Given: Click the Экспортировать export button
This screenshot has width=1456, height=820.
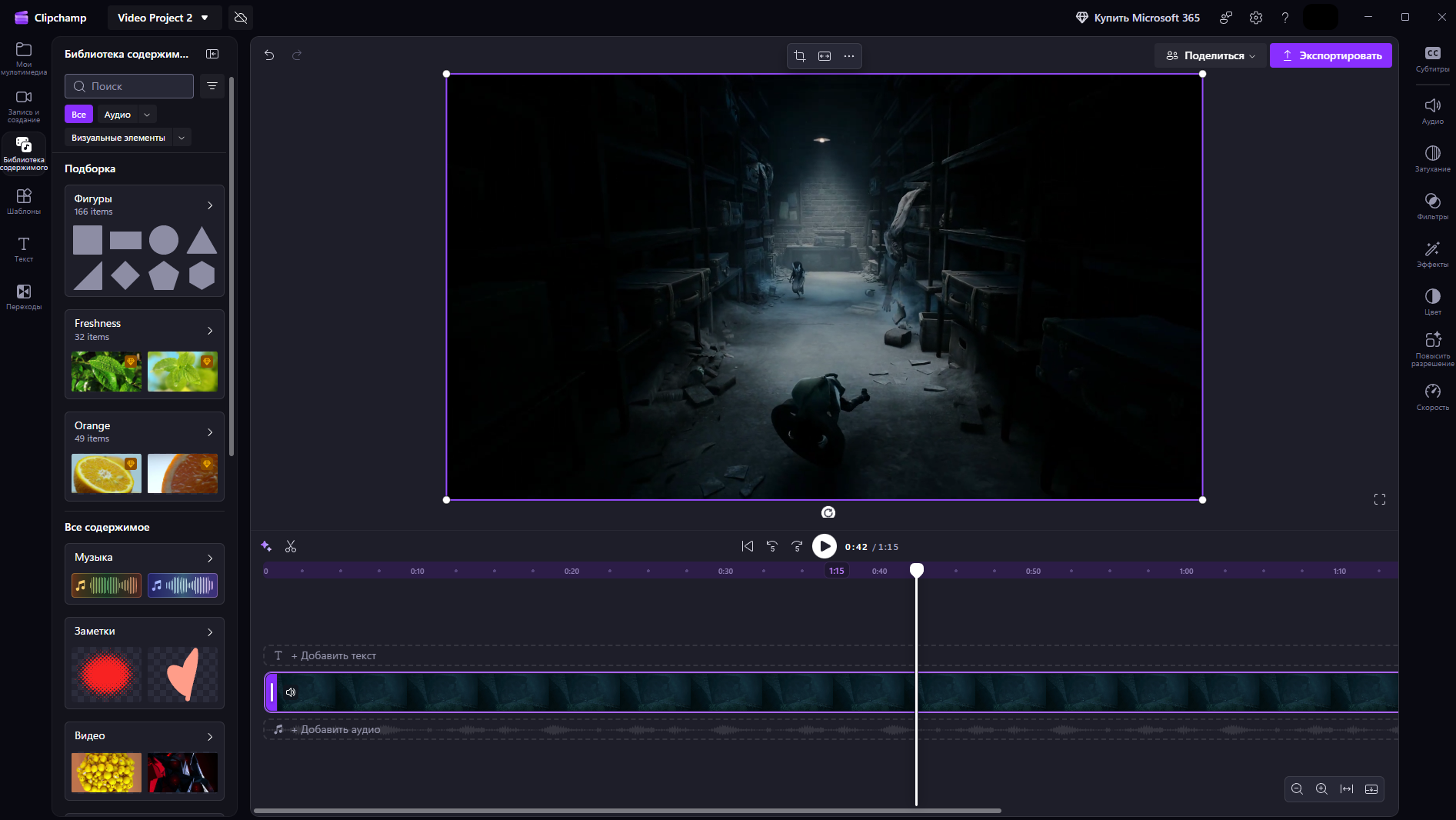Looking at the screenshot, I should point(1331,55).
